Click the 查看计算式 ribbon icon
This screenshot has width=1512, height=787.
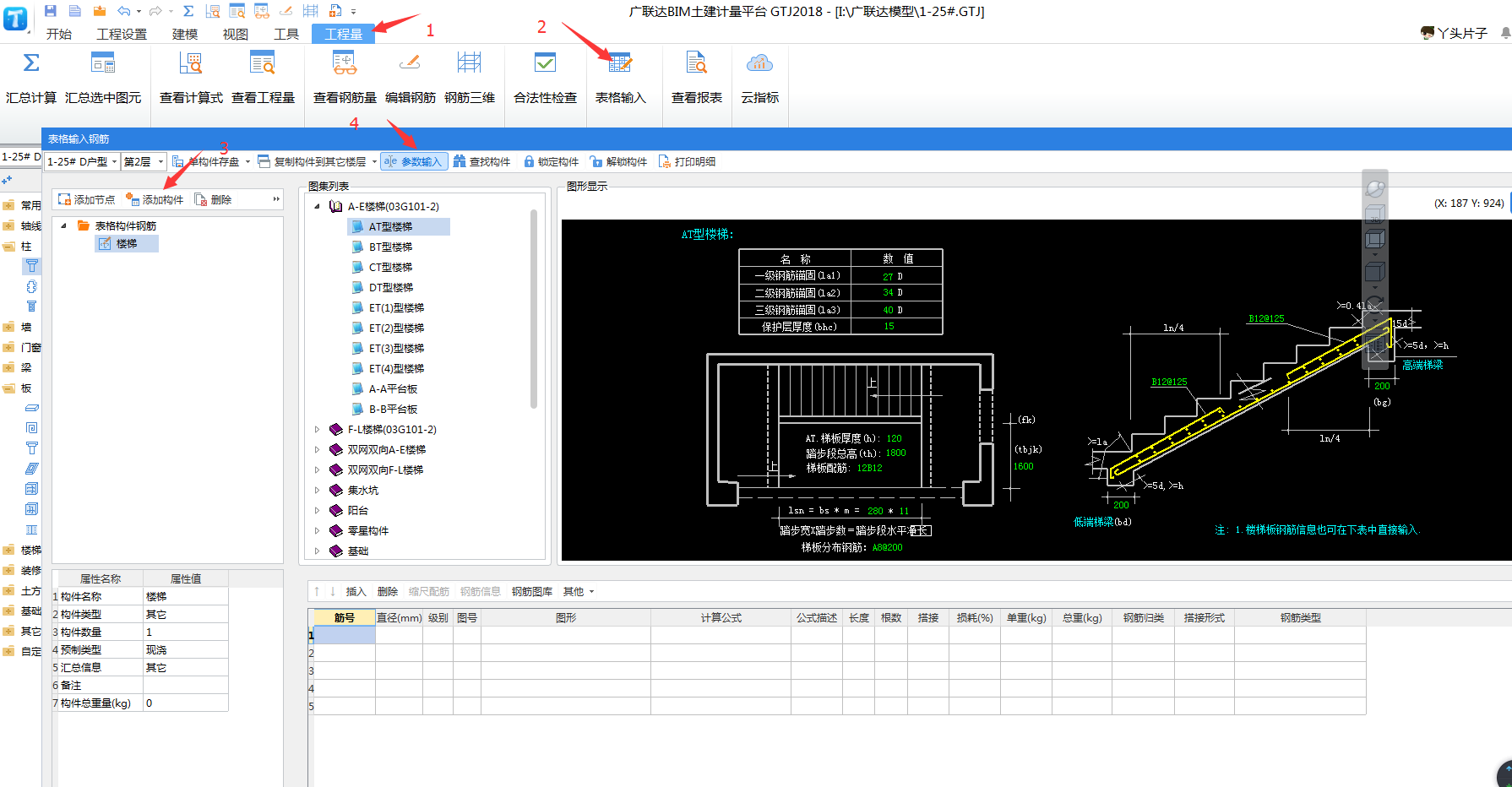pyautogui.click(x=191, y=62)
